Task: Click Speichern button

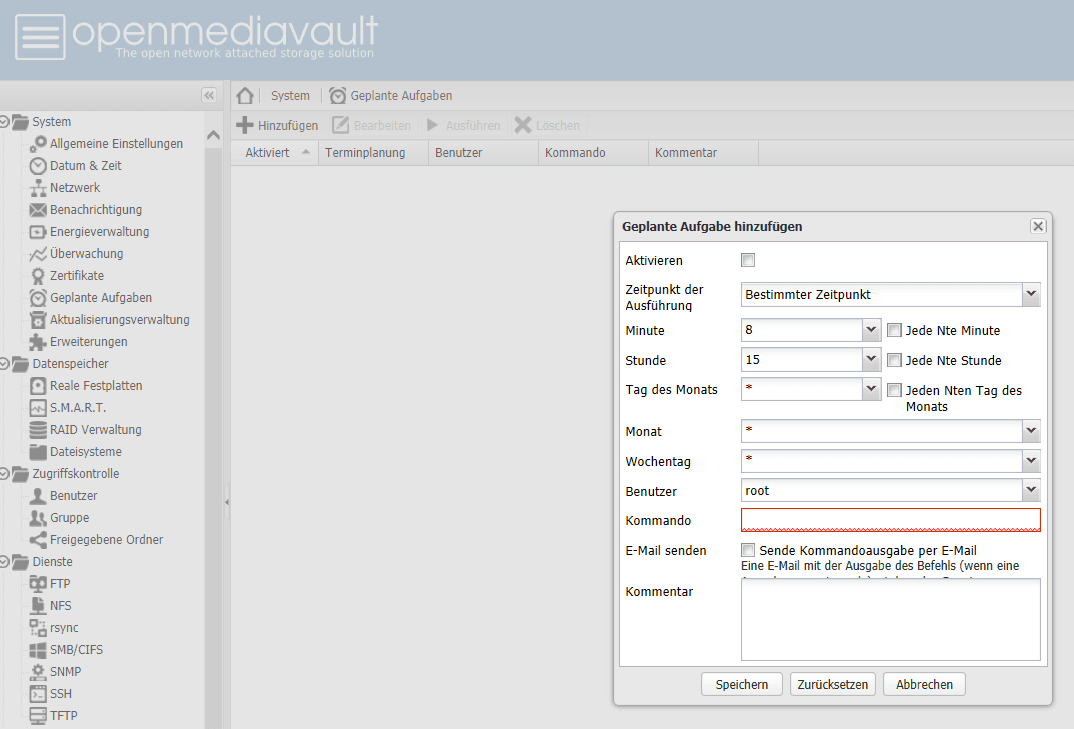Action: 742,684
